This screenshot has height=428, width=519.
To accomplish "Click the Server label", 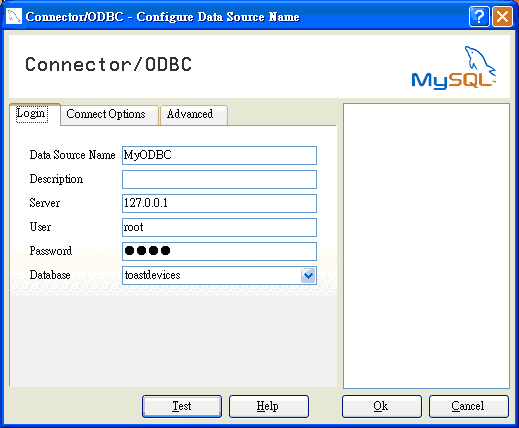I will 45,203.
